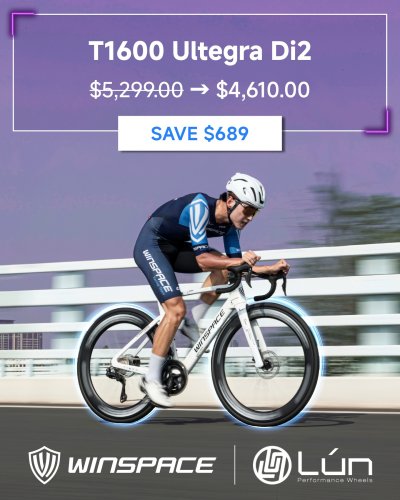Click the WINSPACE logo on the bike frame

(209, 331)
